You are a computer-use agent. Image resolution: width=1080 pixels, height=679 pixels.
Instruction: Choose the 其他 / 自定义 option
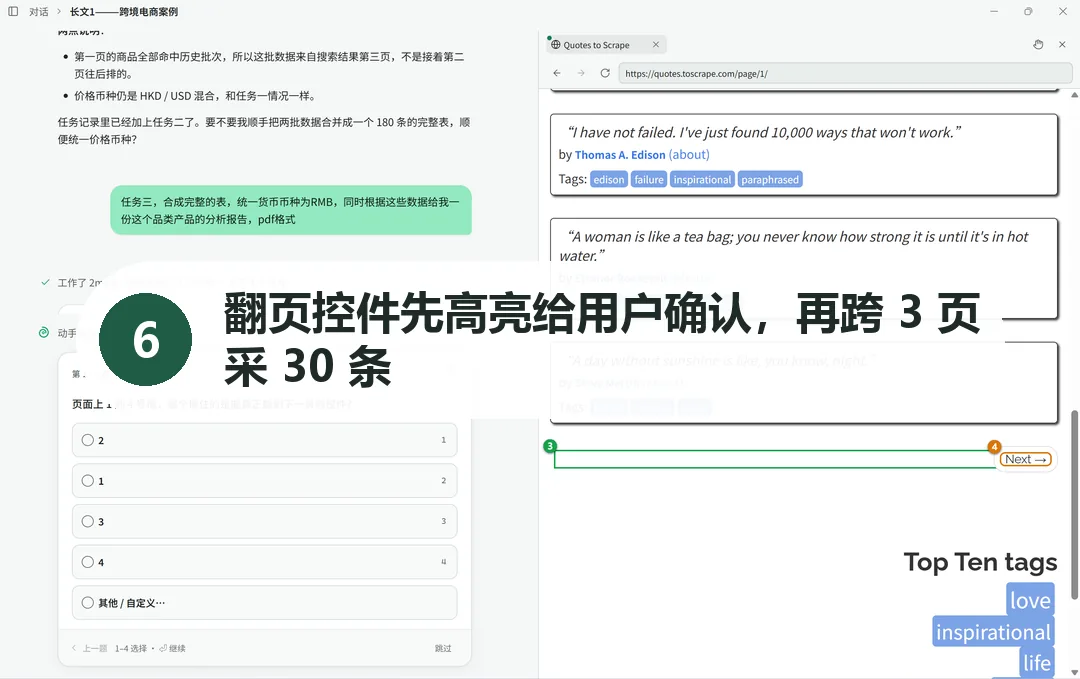tap(264, 603)
